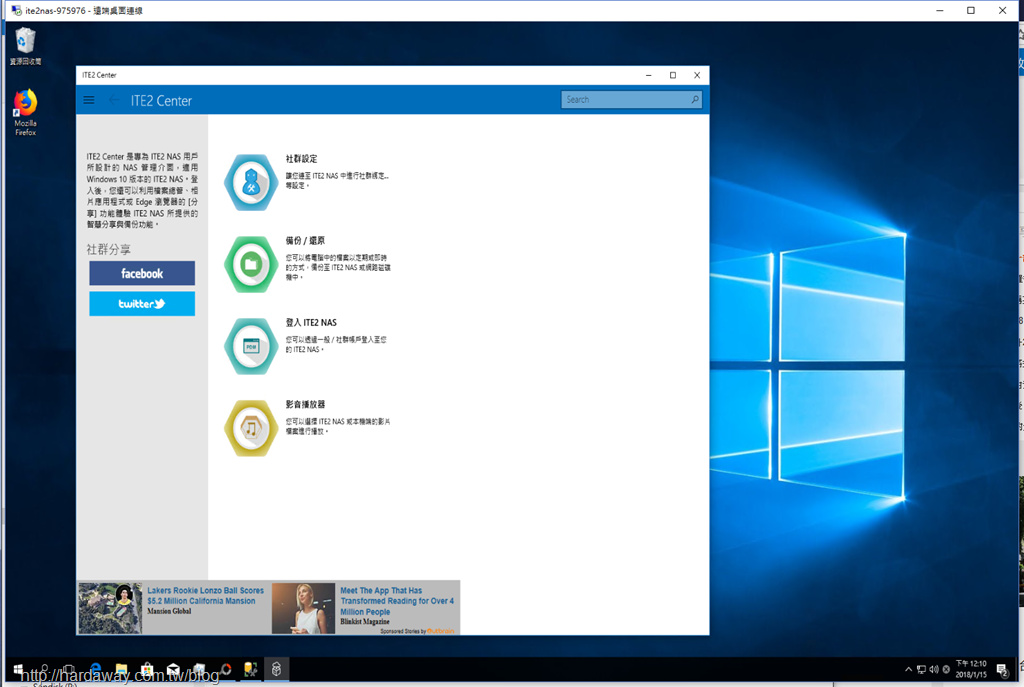Open the 登入 ITE2 NAS hexagon icon
Image resolution: width=1024 pixels, height=687 pixels.
coord(251,346)
